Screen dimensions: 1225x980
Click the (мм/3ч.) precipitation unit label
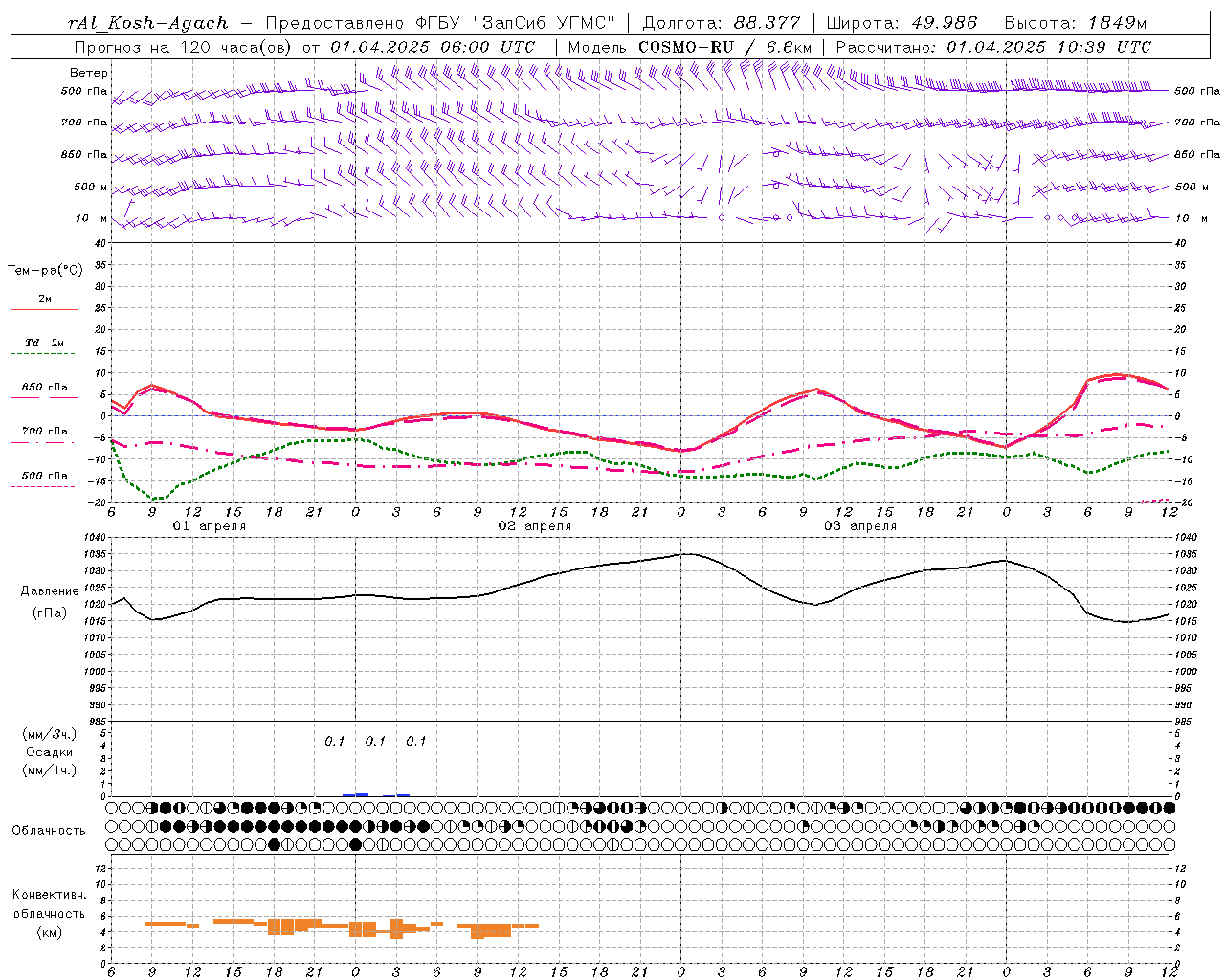(50, 734)
